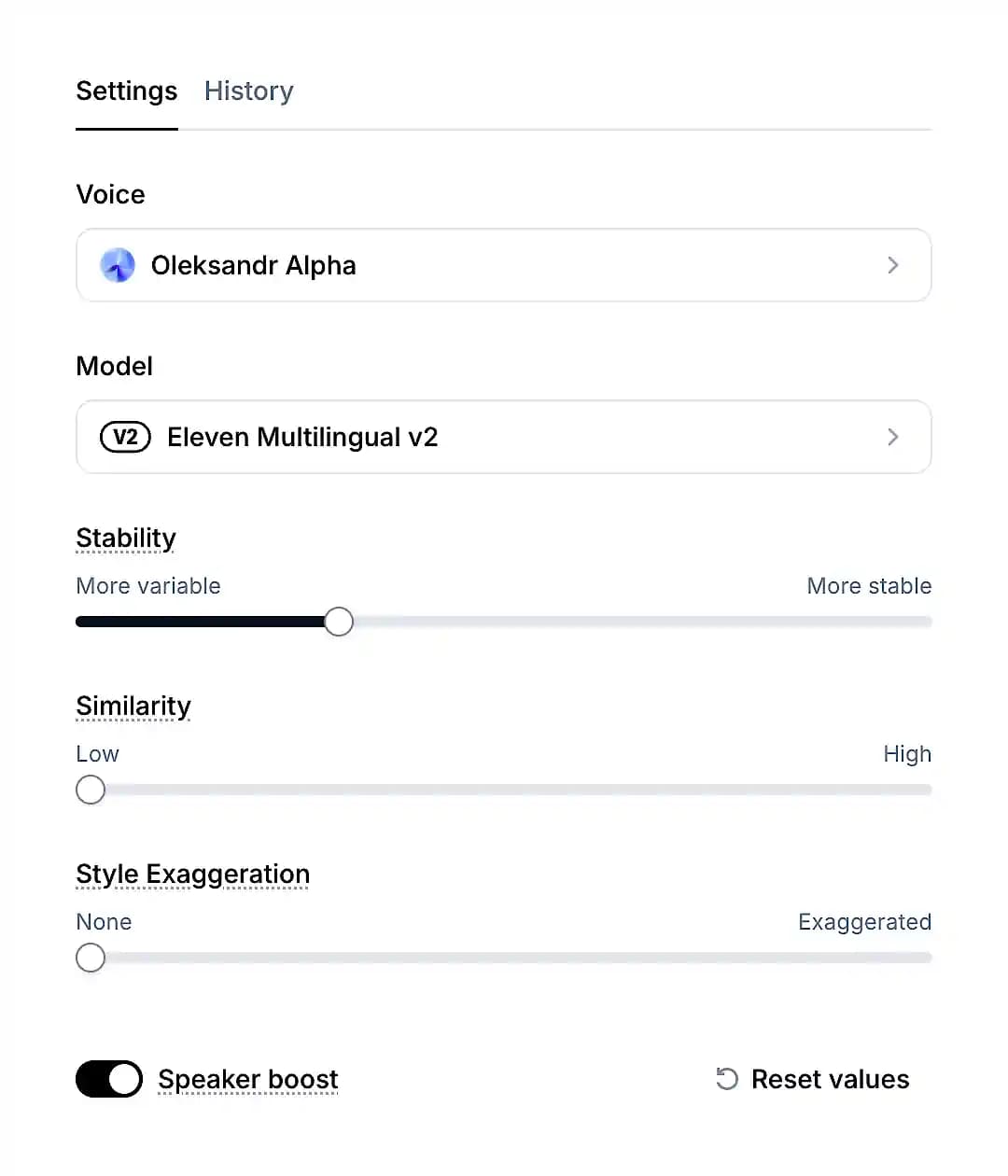Open the Model selection chevron

893,437
